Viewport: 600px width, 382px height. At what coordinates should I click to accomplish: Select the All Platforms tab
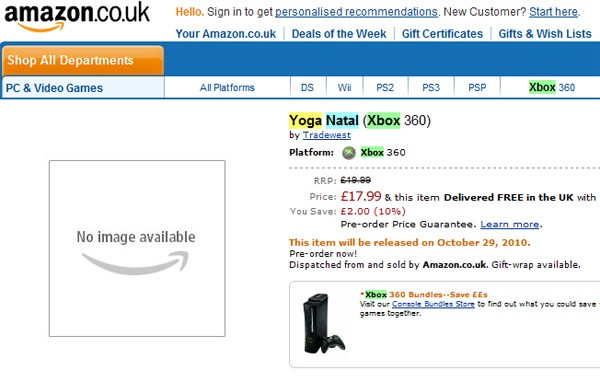pos(227,88)
